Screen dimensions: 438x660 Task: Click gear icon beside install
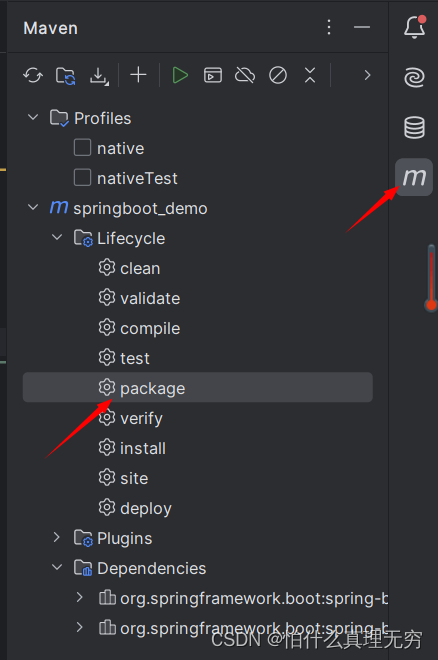[107, 447]
